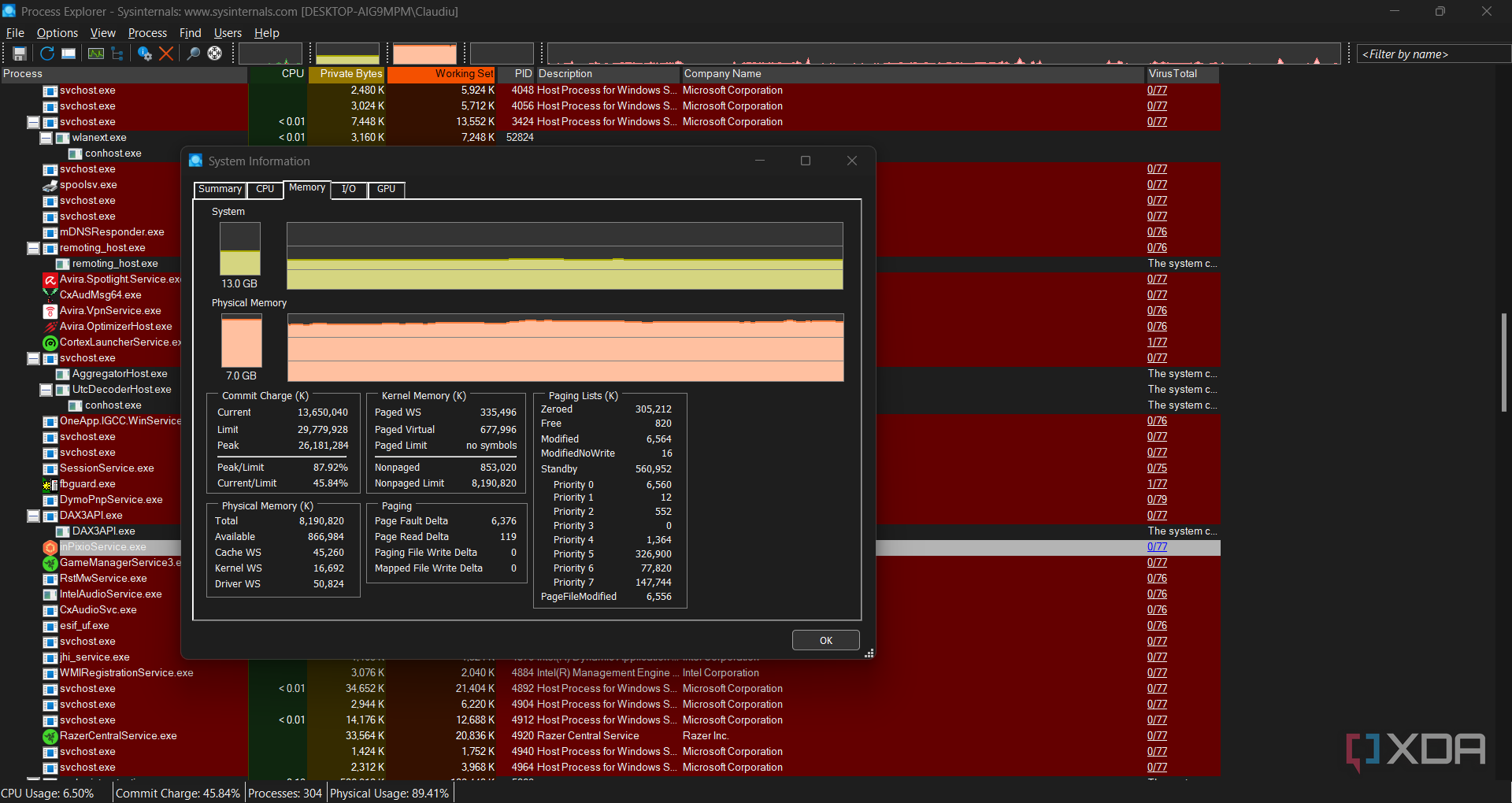Click OK in the System Information dialog
Image resolution: width=1512 pixels, height=803 pixels.
[x=825, y=640]
